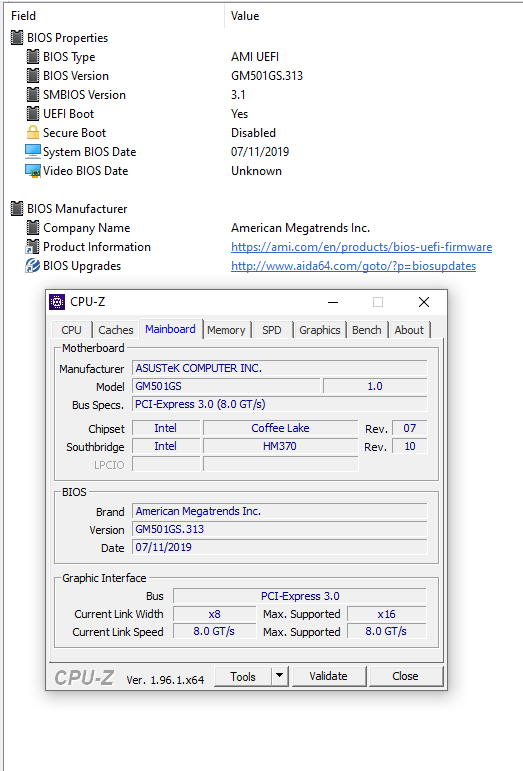Select the System BIOS Date row label
This screenshot has height=771, width=523.
click(89, 152)
